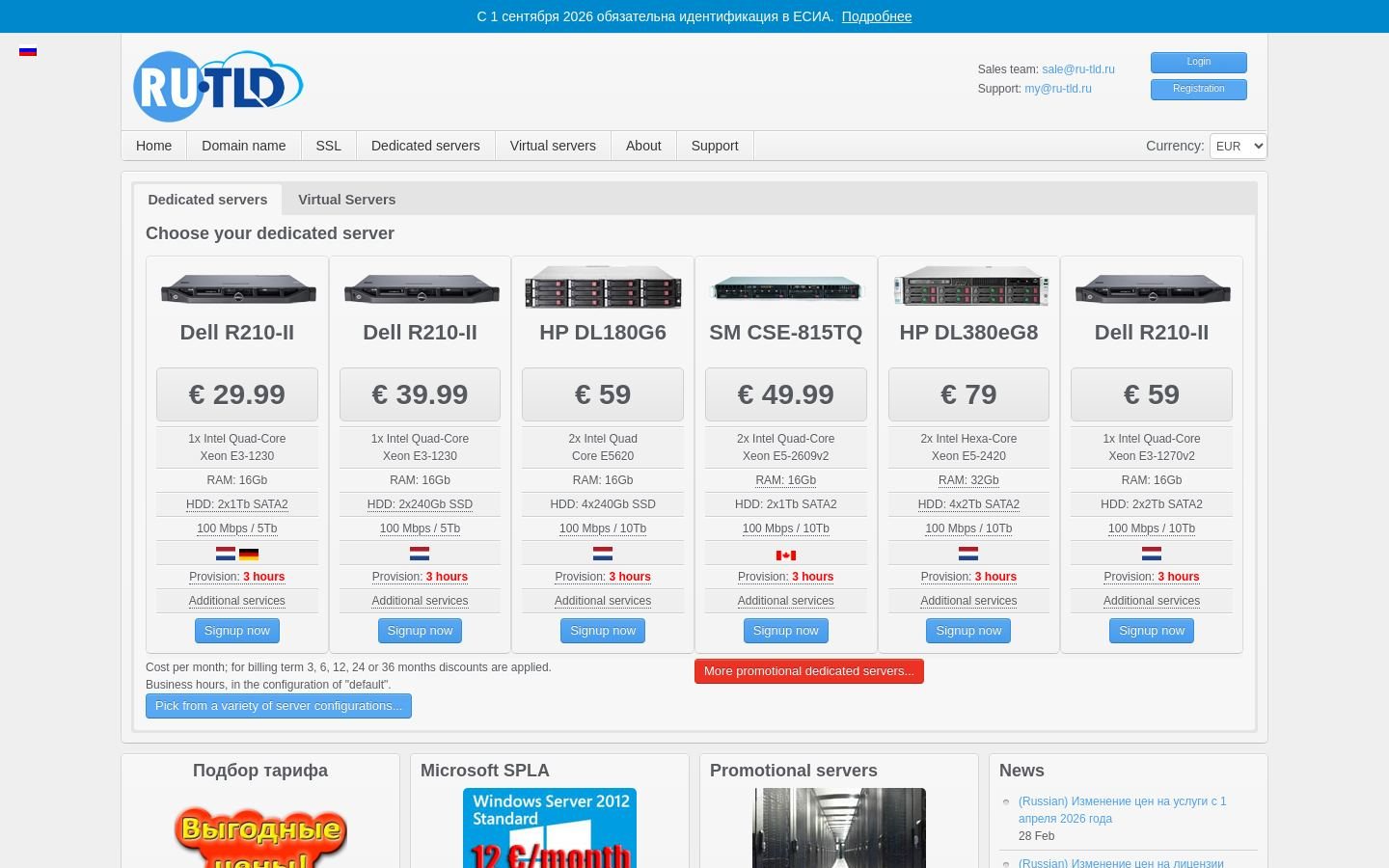Click the SM CSE-815TQ server picture

tap(786, 288)
